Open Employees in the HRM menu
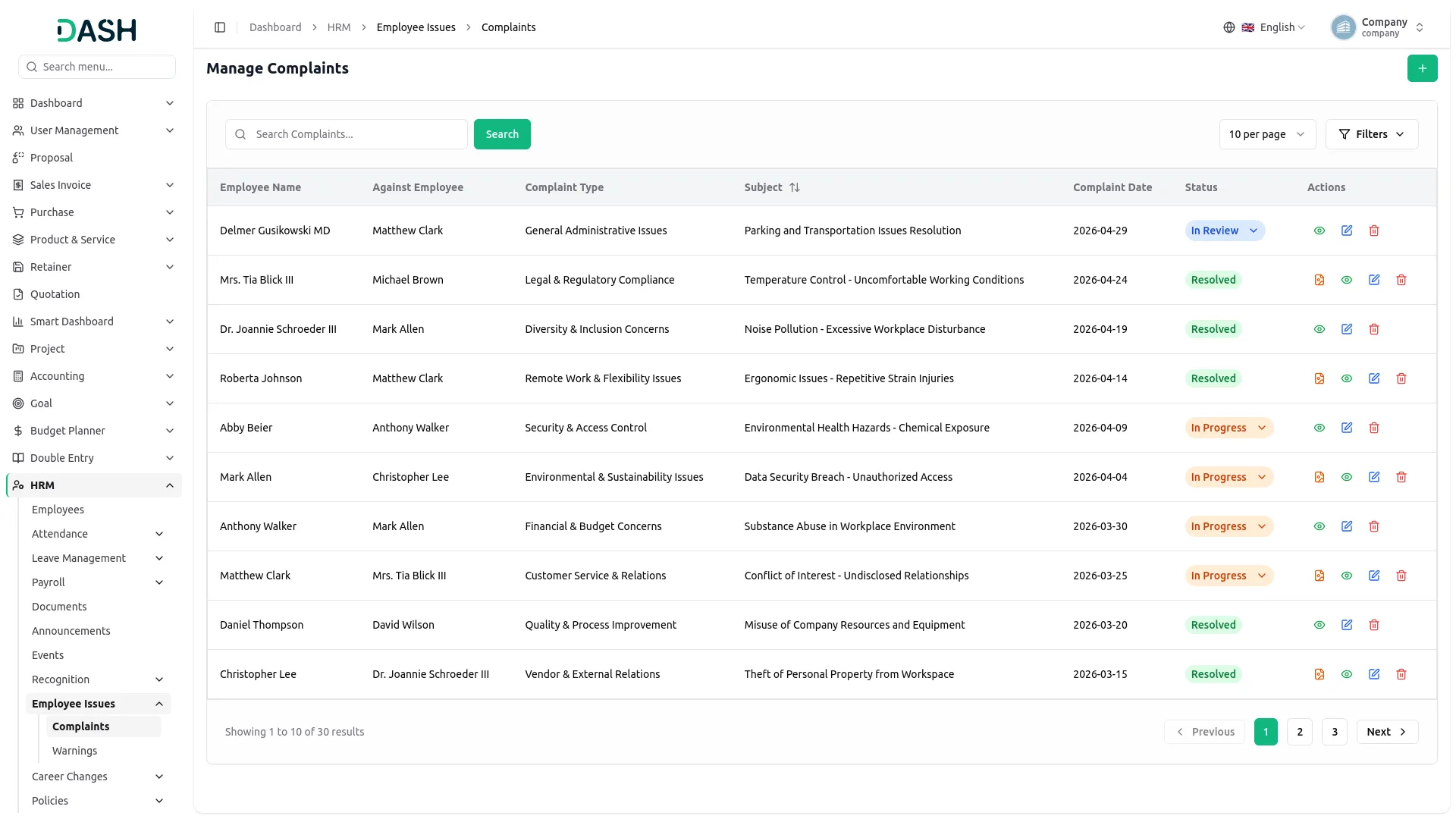1456x819 pixels. pos(58,510)
